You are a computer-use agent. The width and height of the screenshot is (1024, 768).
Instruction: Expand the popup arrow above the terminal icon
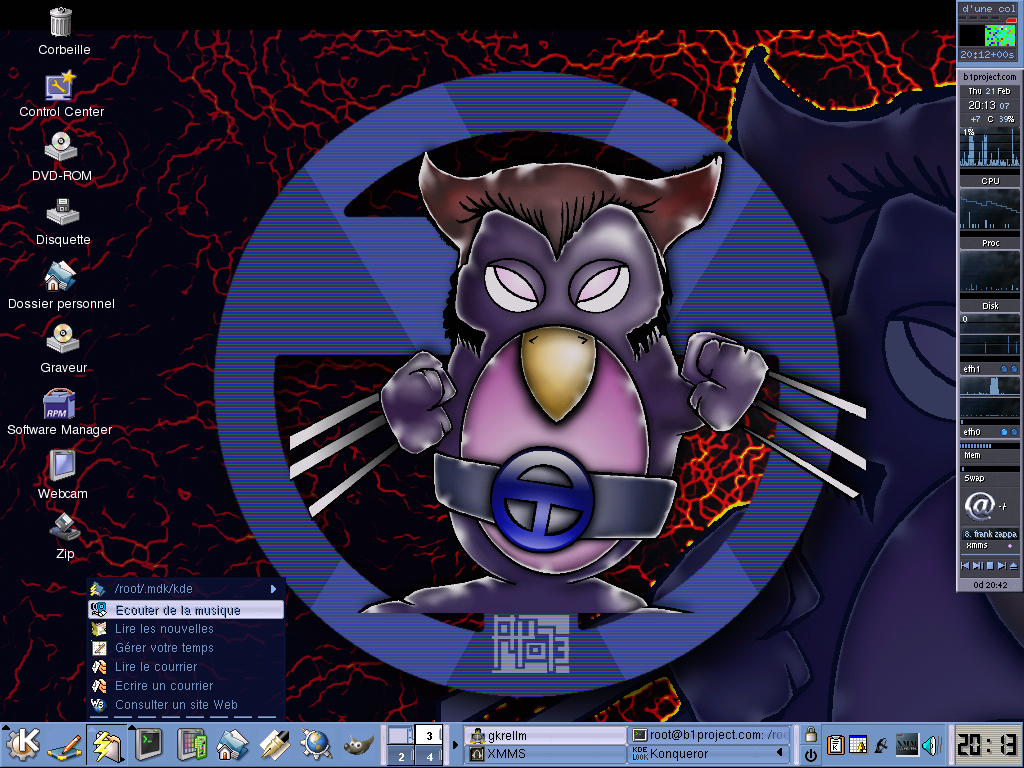tap(133, 727)
